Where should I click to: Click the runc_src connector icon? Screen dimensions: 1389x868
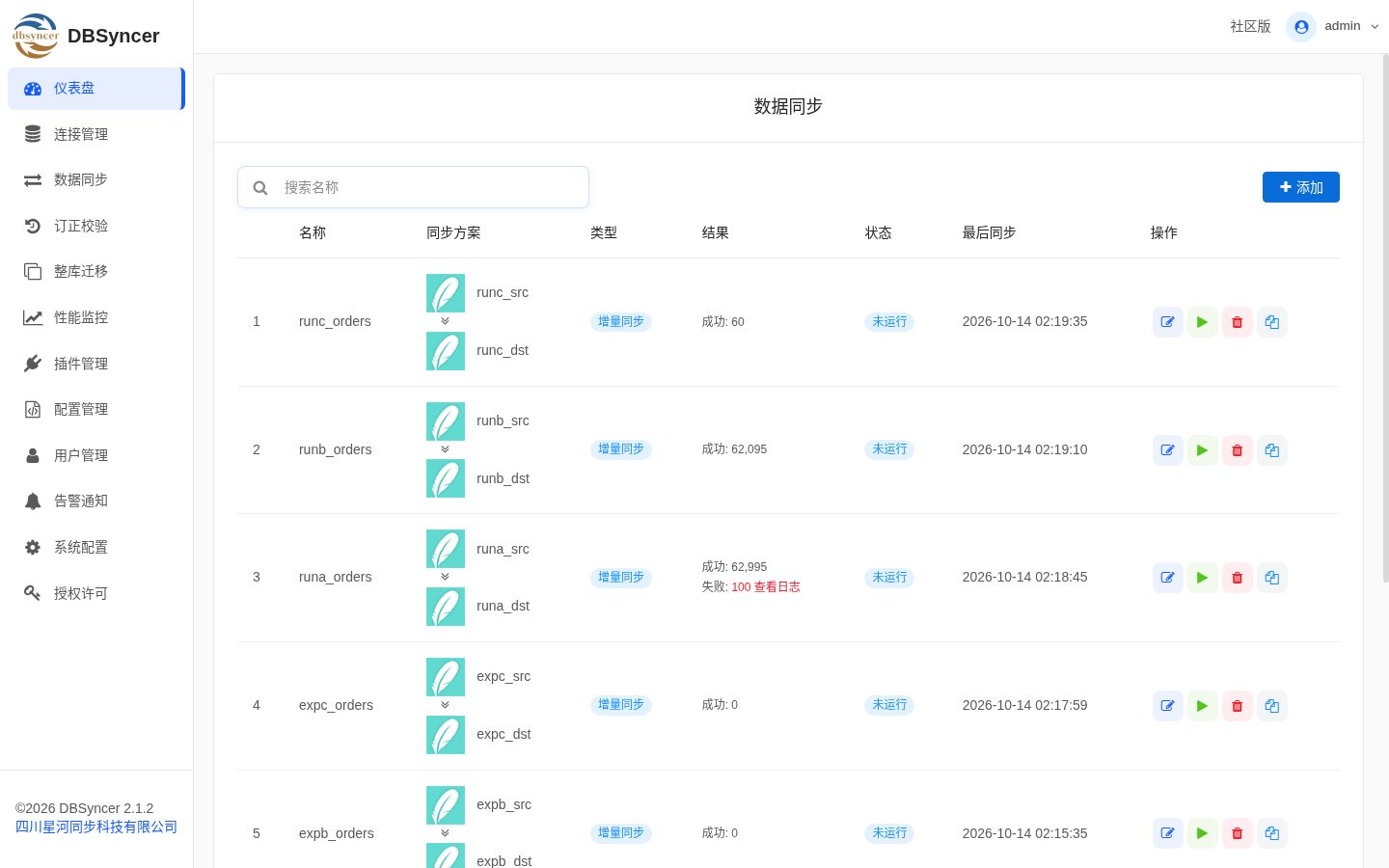point(446,293)
